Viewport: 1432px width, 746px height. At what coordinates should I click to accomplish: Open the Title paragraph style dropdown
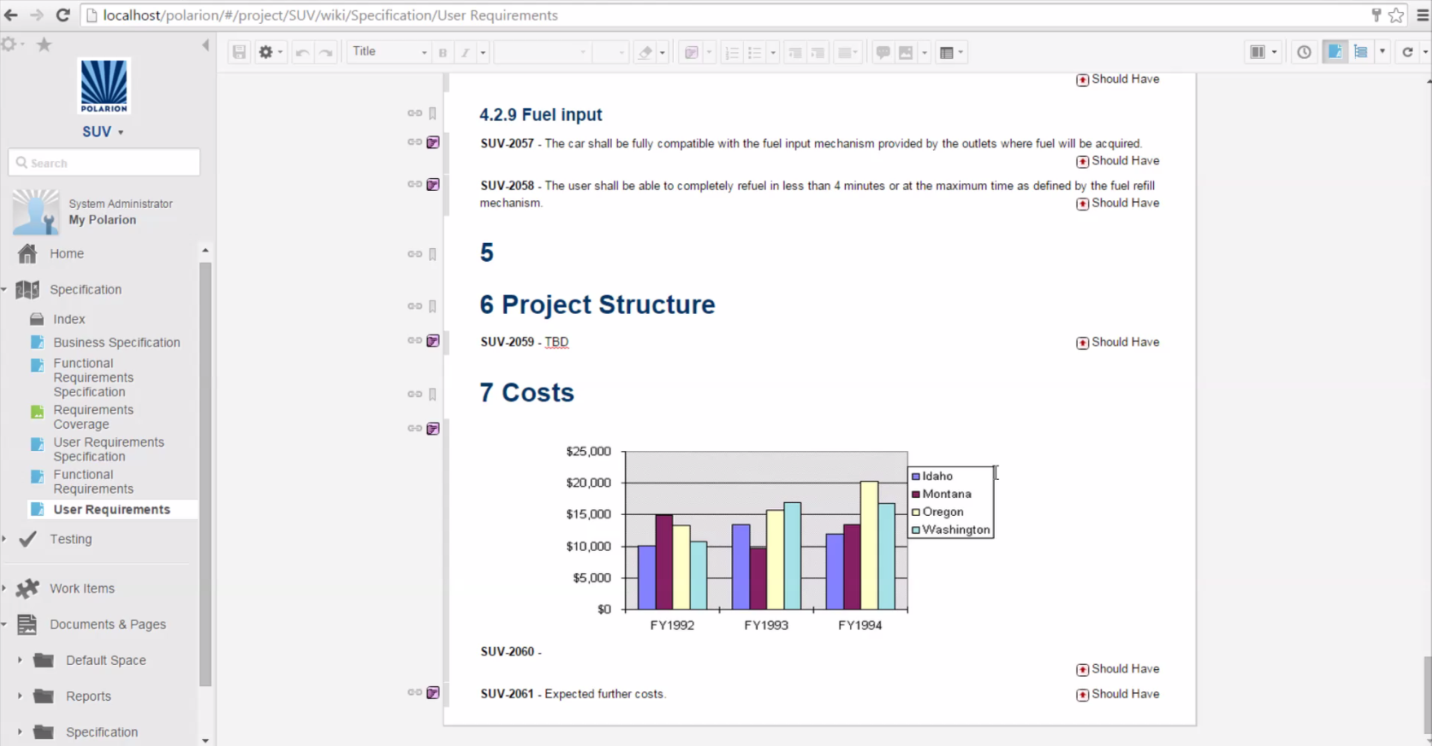pos(389,52)
